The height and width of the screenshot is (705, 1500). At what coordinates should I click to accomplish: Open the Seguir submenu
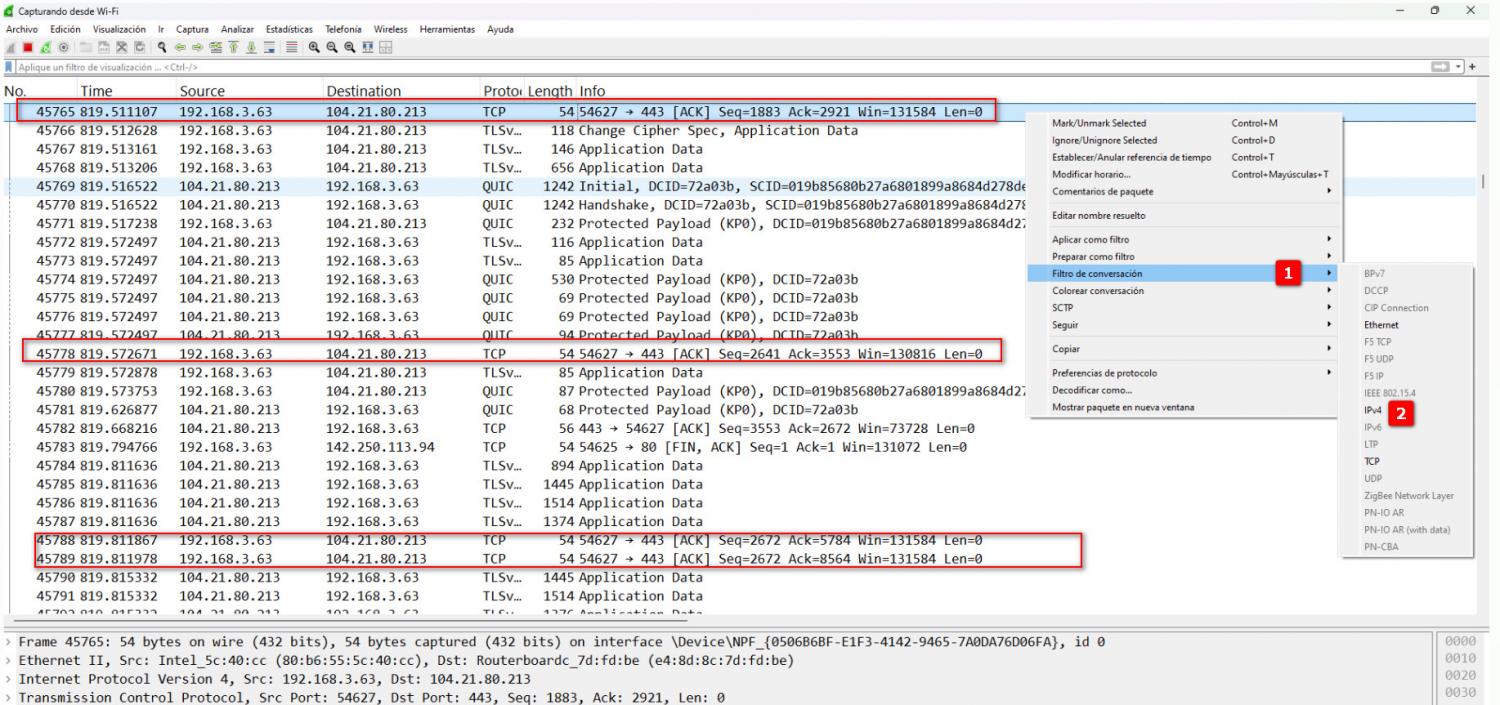tap(1065, 325)
